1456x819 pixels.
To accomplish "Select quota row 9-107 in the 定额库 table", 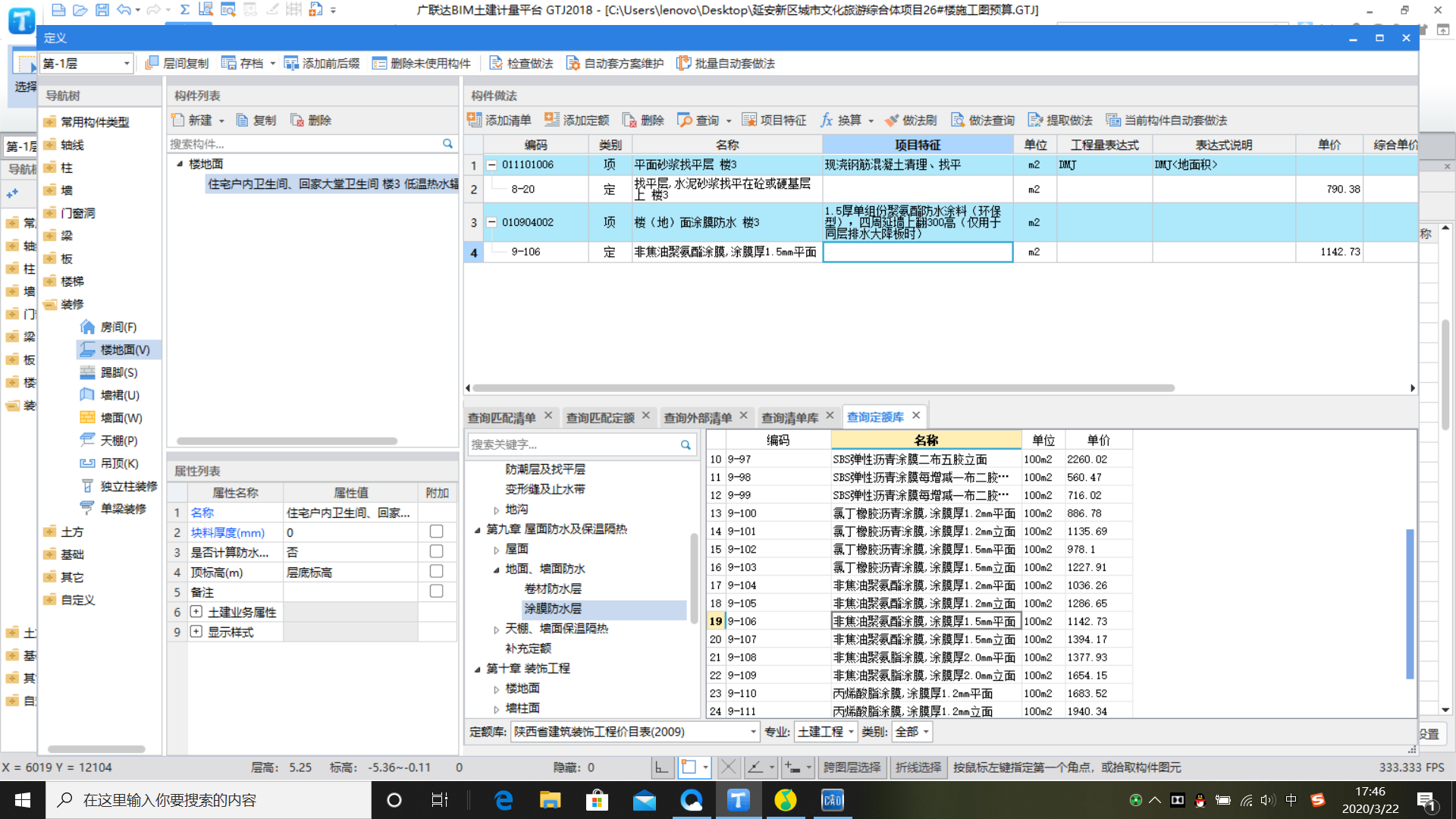I will [x=919, y=639].
